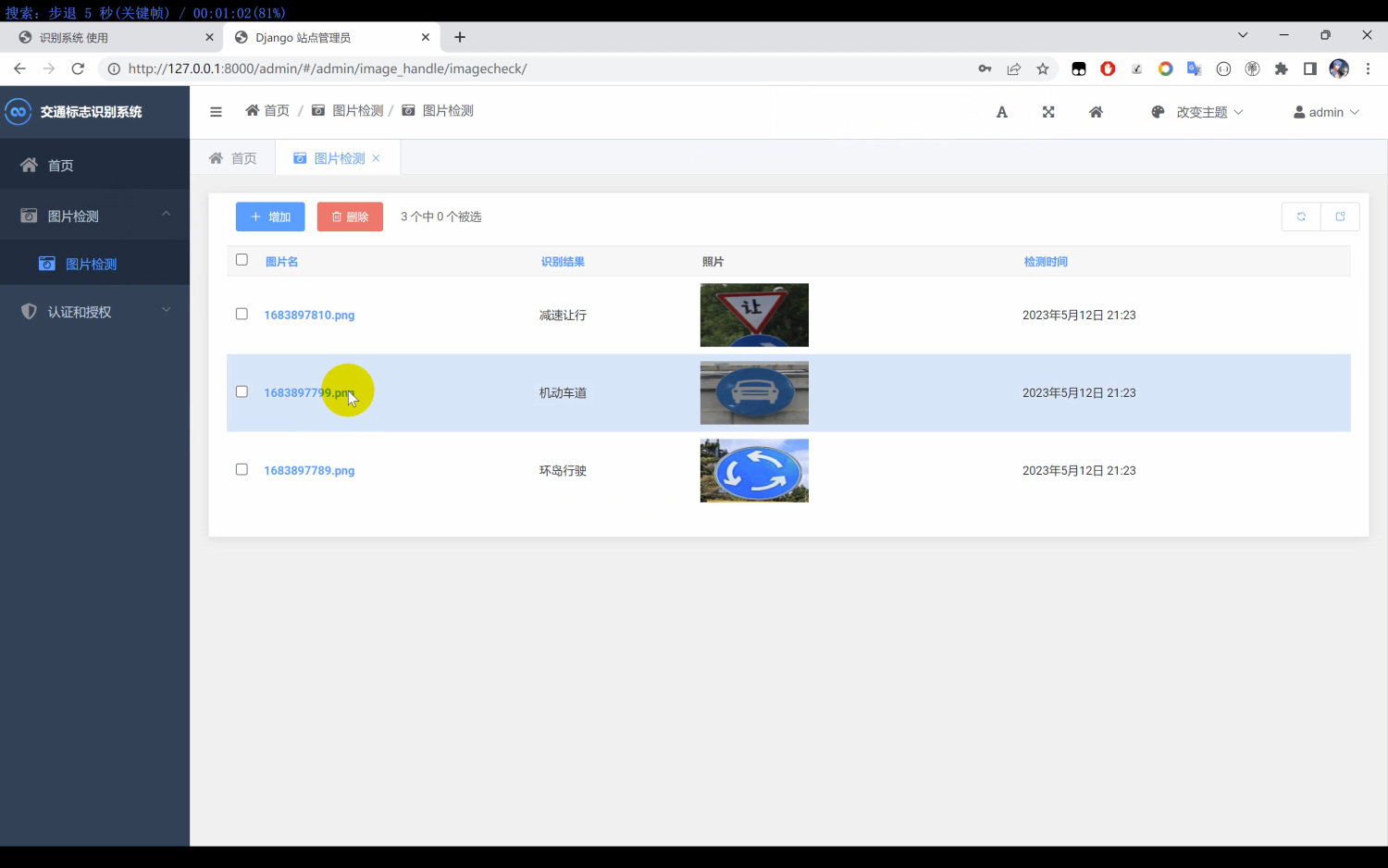1388x868 pixels.
Task: Select the checkbox for 1683897789.png row
Action: 242,469
